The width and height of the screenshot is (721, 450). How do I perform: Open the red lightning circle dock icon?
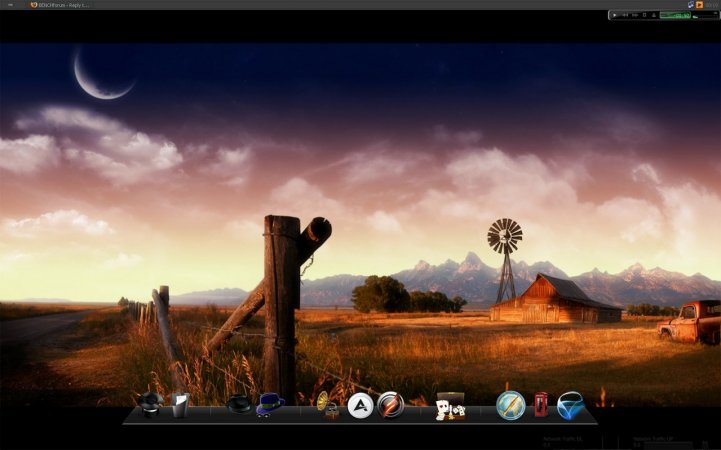[x=390, y=405]
